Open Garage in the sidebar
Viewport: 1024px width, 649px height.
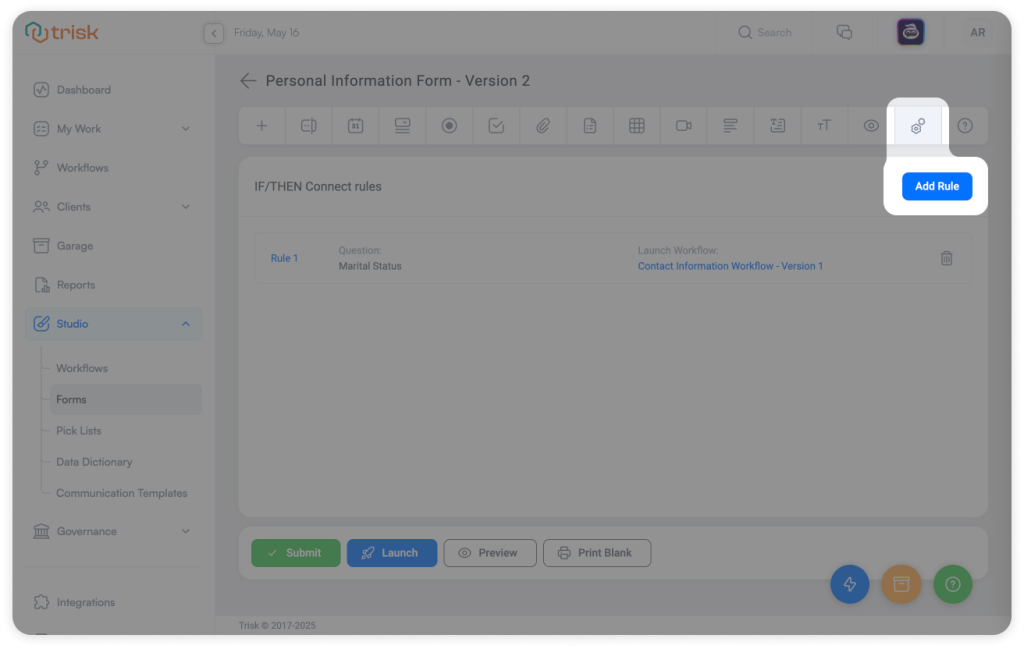point(113,246)
